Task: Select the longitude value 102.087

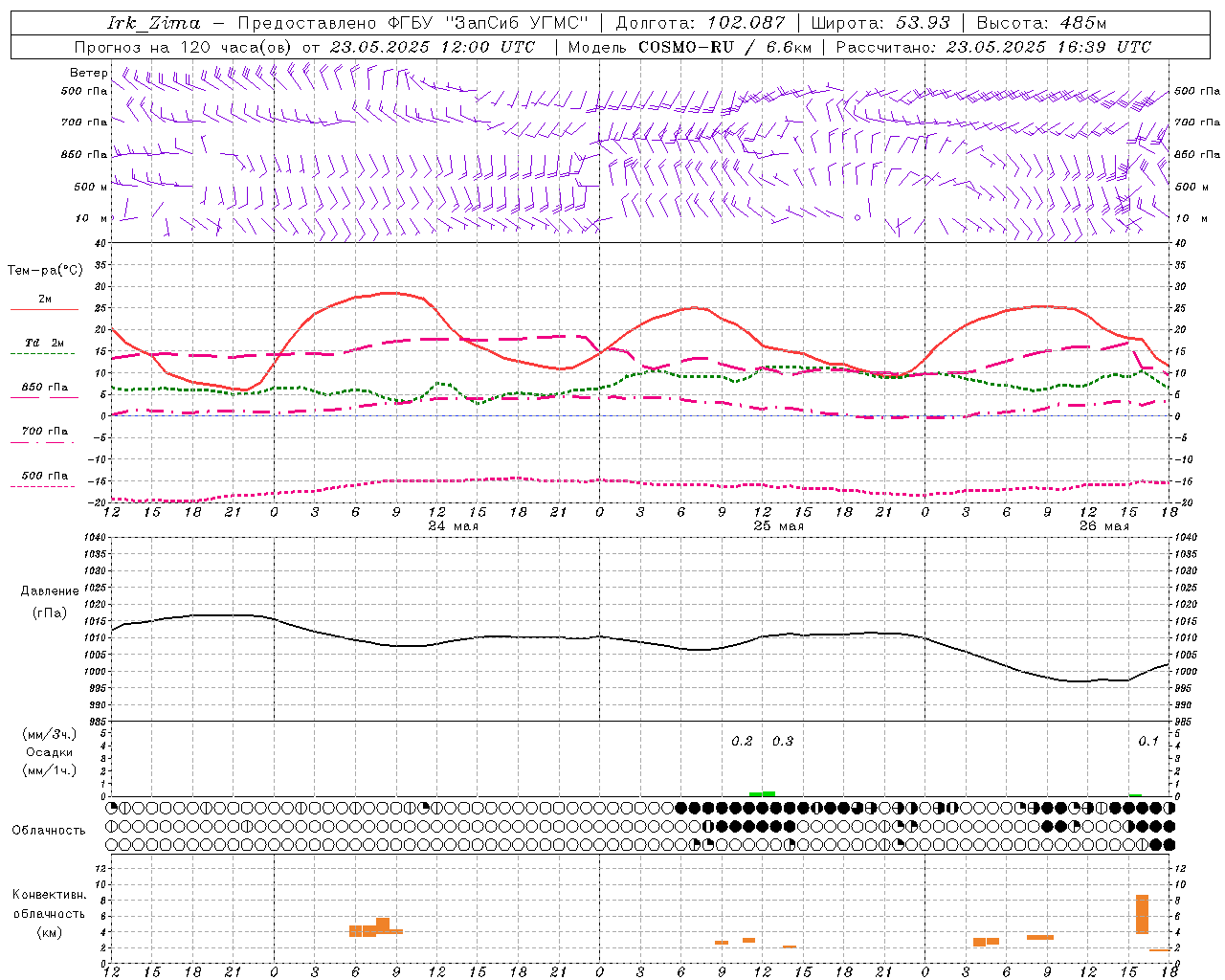Action: tap(746, 23)
